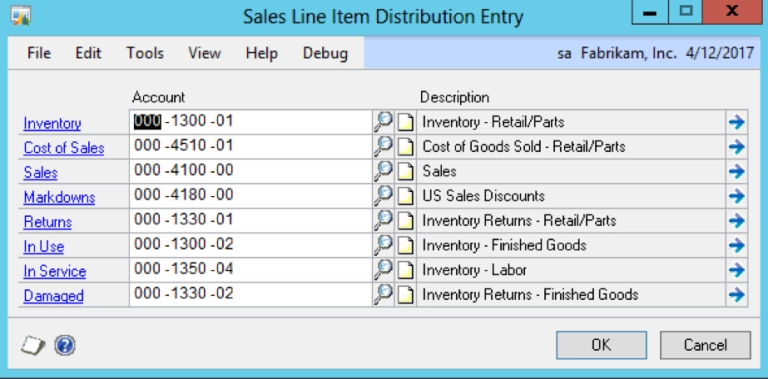Focus Sales account field 000-4100-00
Image resolution: width=768 pixels, height=379 pixels.
pos(250,171)
